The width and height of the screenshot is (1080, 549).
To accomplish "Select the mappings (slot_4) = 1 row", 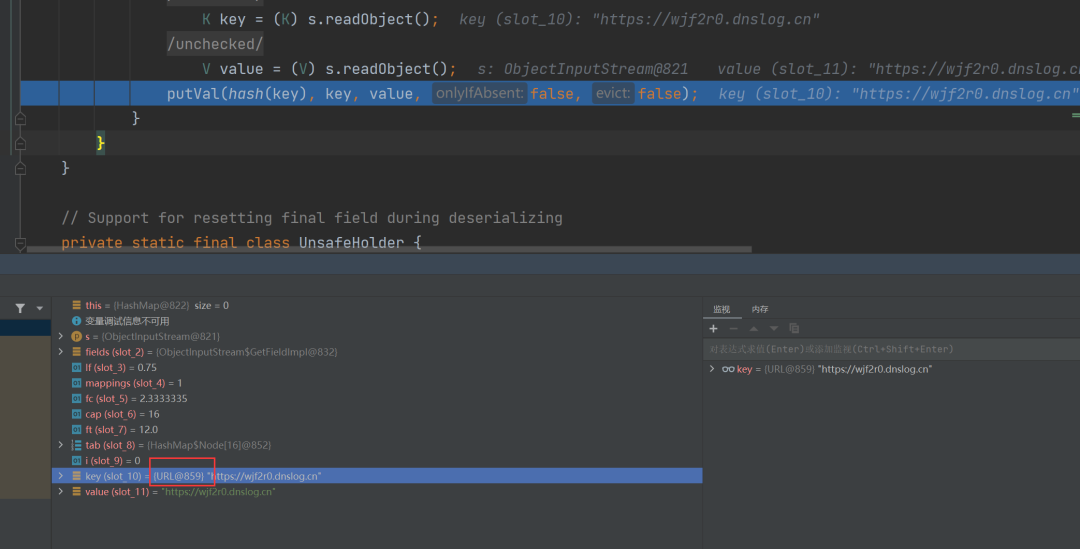I will tap(377, 383).
